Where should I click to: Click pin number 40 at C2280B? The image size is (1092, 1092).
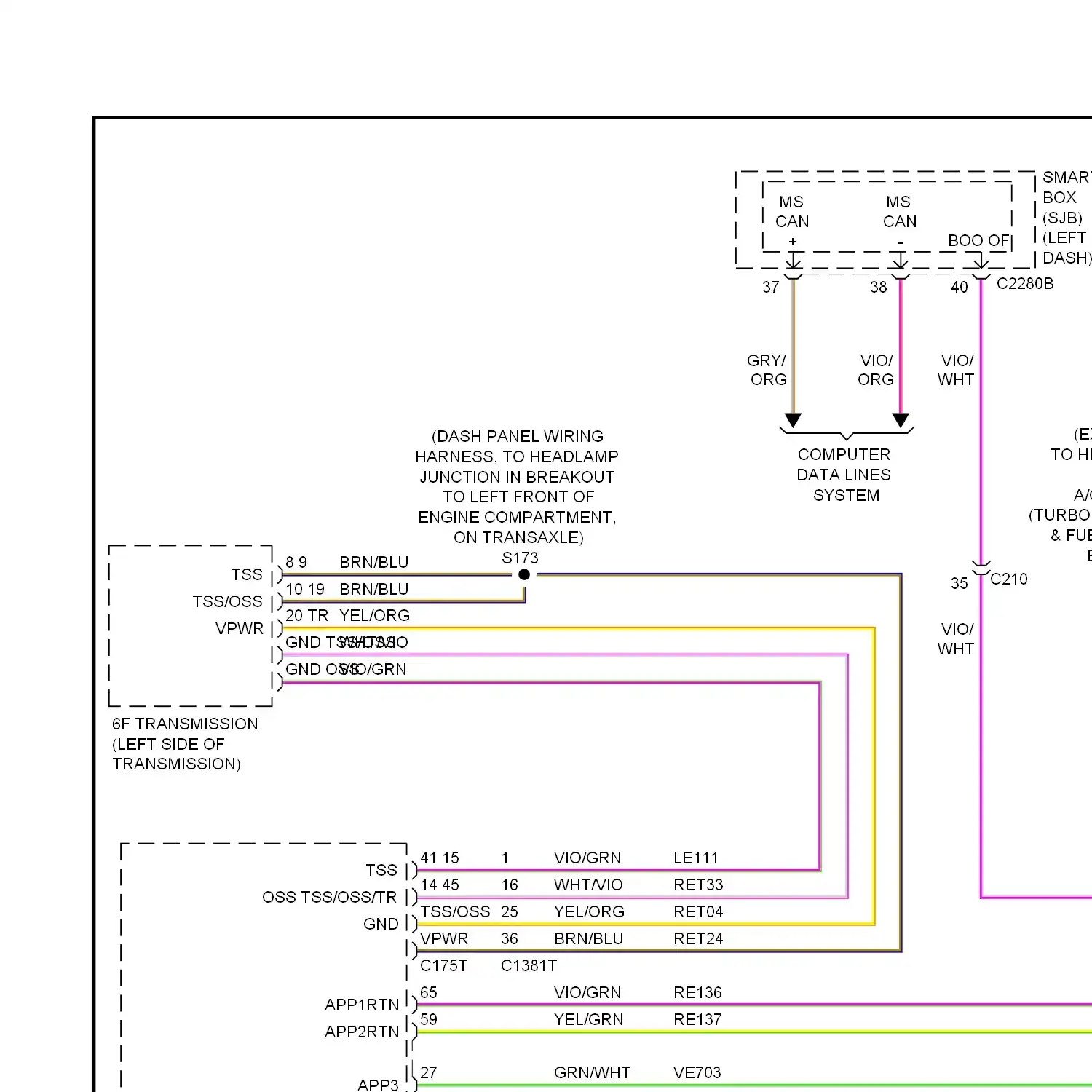click(x=960, y=287)
